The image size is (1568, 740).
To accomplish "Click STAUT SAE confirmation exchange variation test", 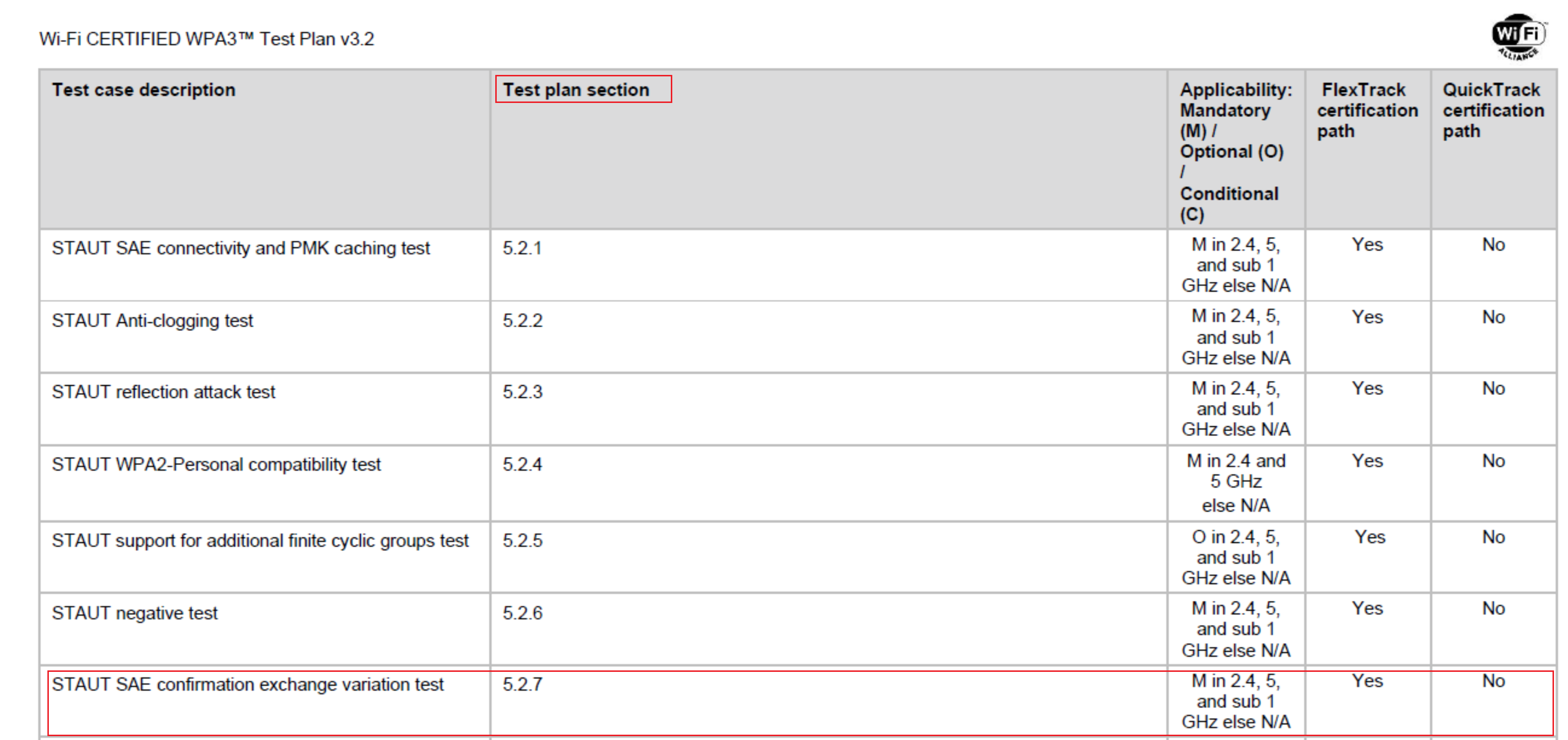I will coord(248,684).
